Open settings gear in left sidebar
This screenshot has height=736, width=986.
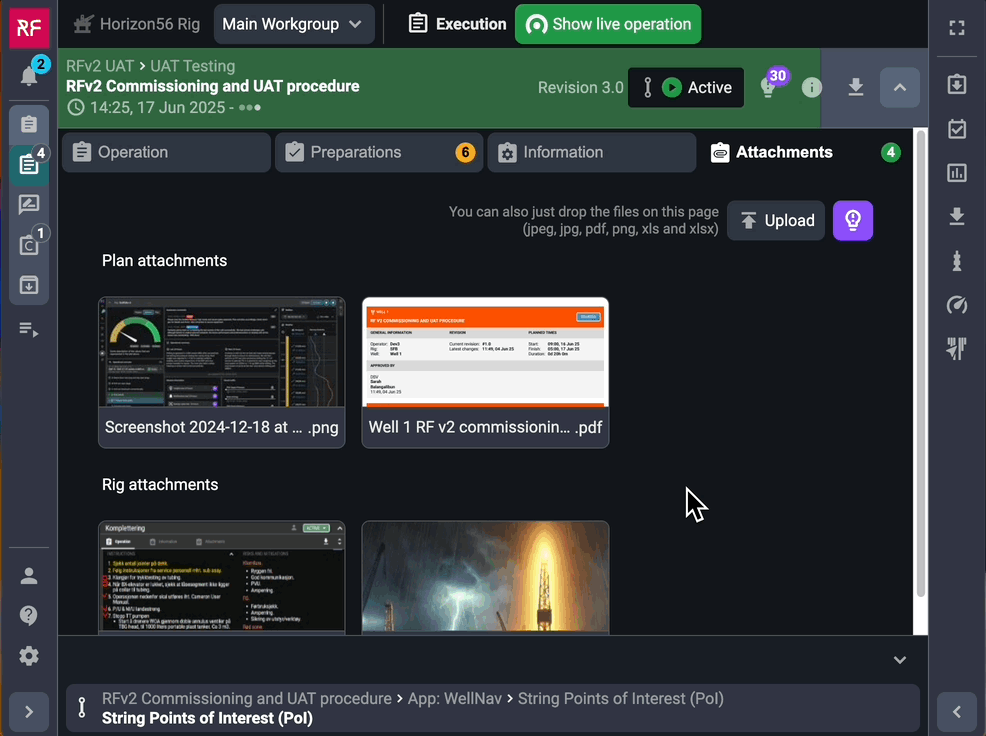click(29, 656)
